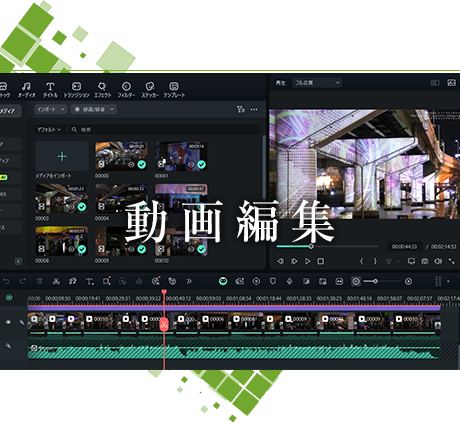
Task: Expand the Record dropdown next to Import
Action: tap(94, 109)
